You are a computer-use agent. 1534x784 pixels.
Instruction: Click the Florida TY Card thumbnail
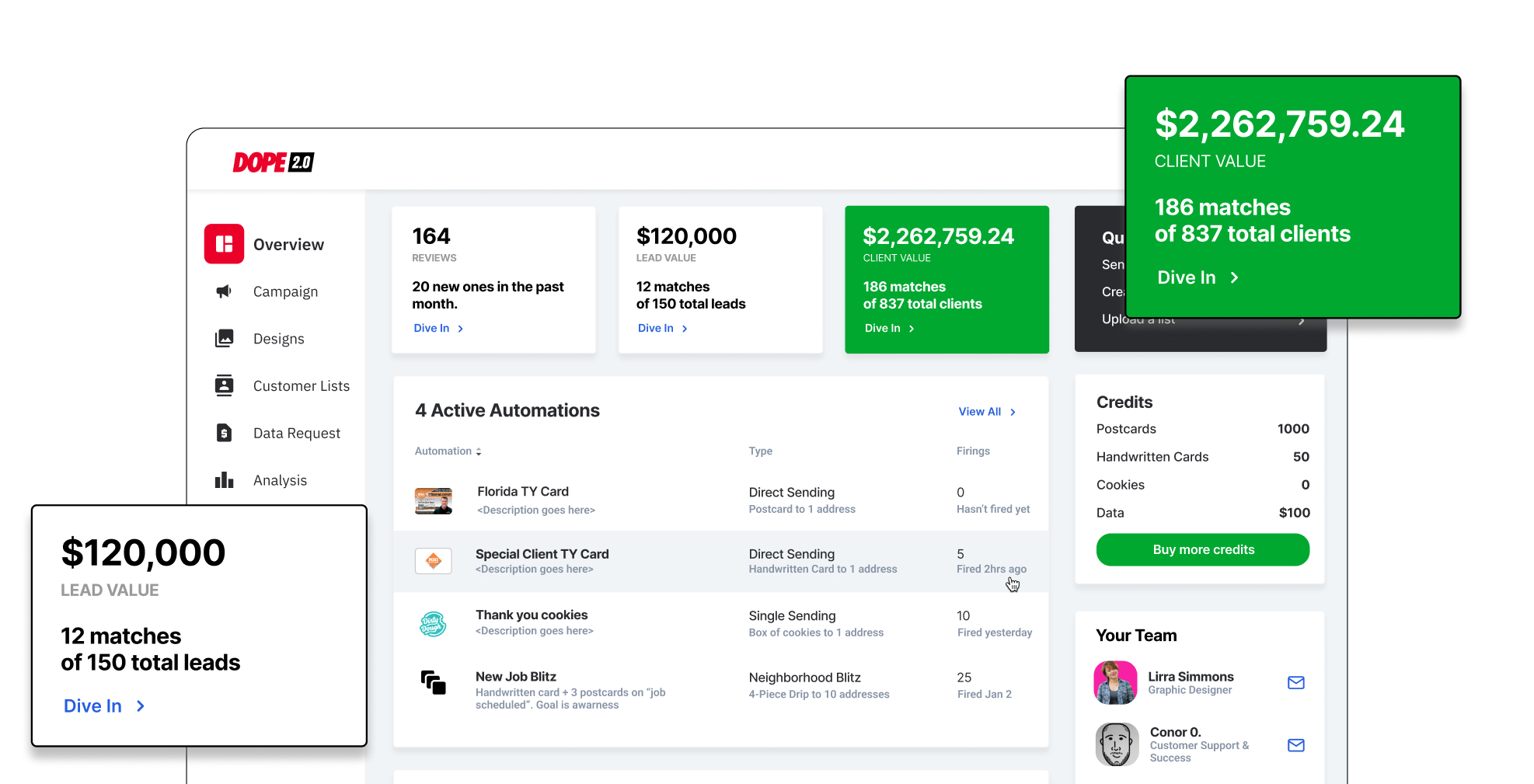pyautogui.click(x=434, y=501)
